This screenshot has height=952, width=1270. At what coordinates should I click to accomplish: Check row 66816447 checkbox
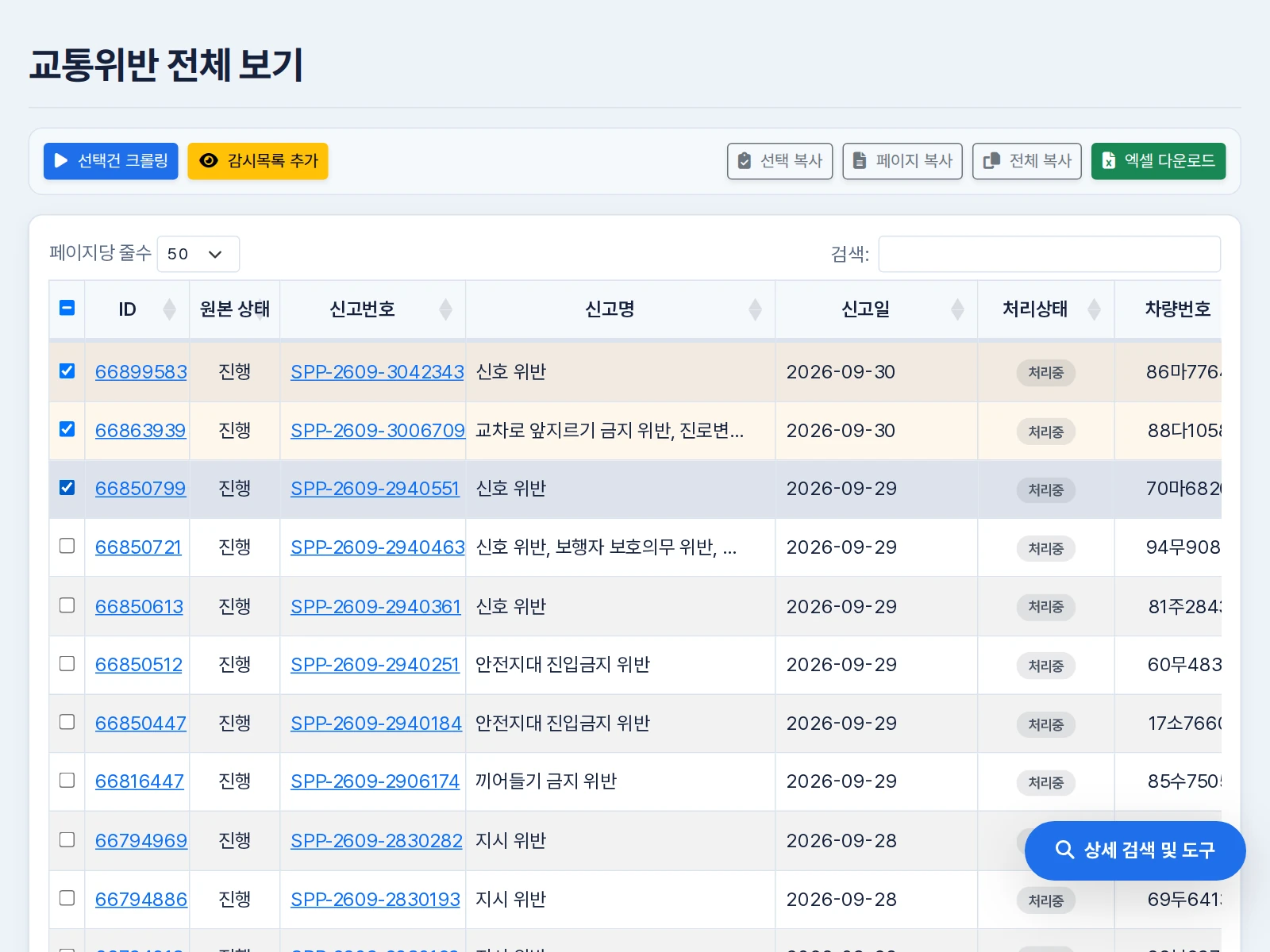tap(67, 781)
